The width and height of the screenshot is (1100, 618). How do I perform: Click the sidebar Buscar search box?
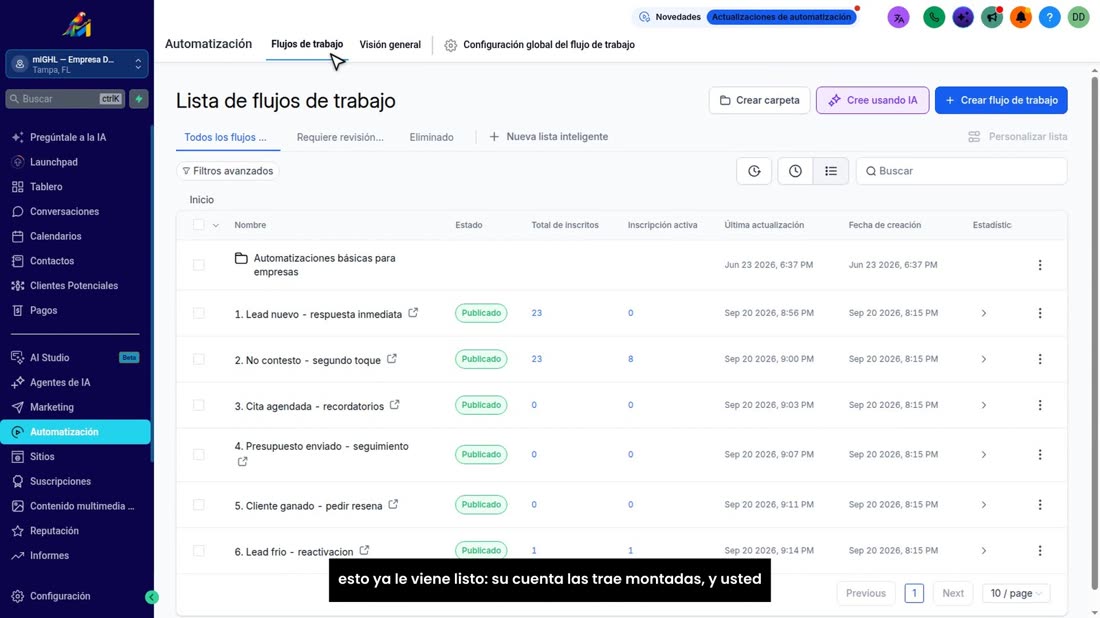(65, 99)
